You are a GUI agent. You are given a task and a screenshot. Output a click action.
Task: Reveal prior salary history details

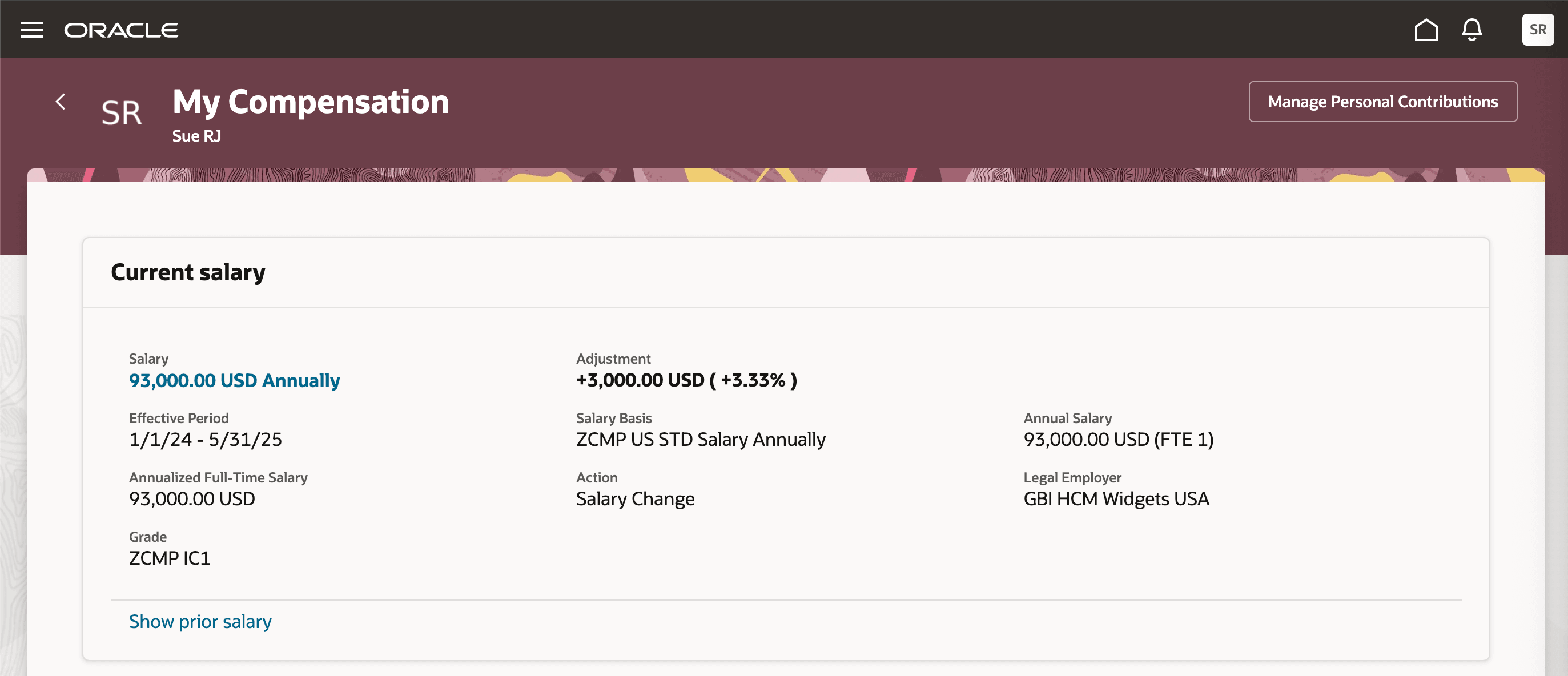[200, 621]
